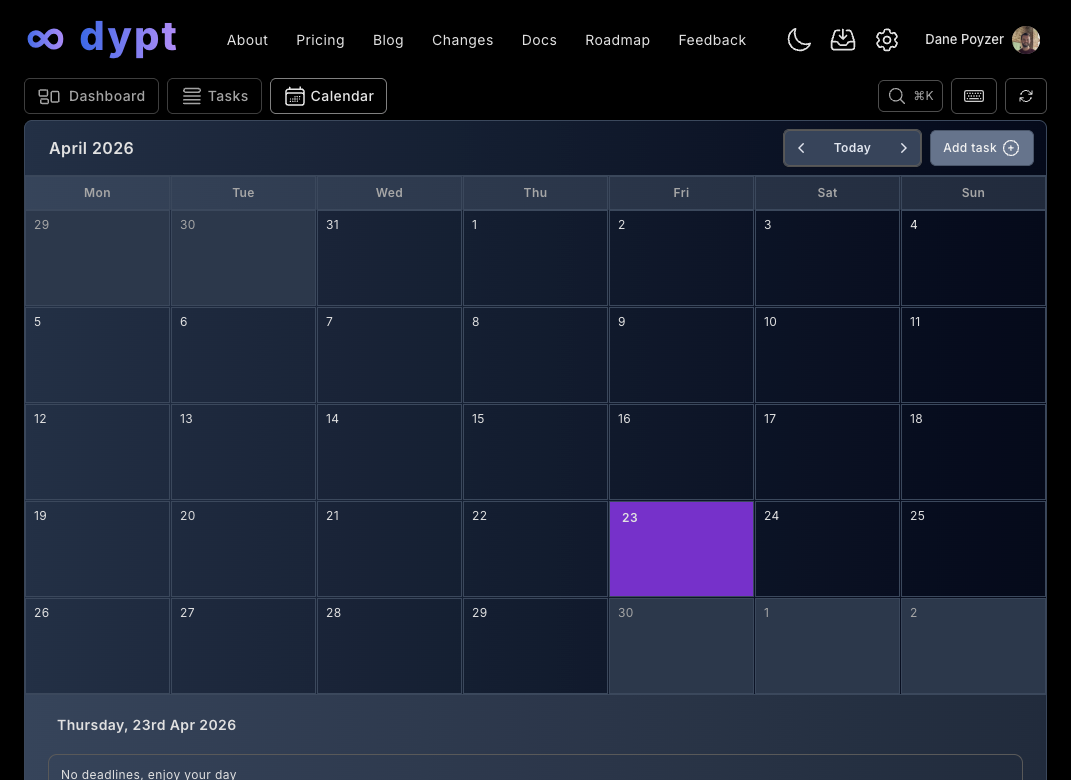Image resolution: width=1071 pixels, height=780 pixels.
Task: Go to previous month with left chevron
Action: (x=801, y=148)
